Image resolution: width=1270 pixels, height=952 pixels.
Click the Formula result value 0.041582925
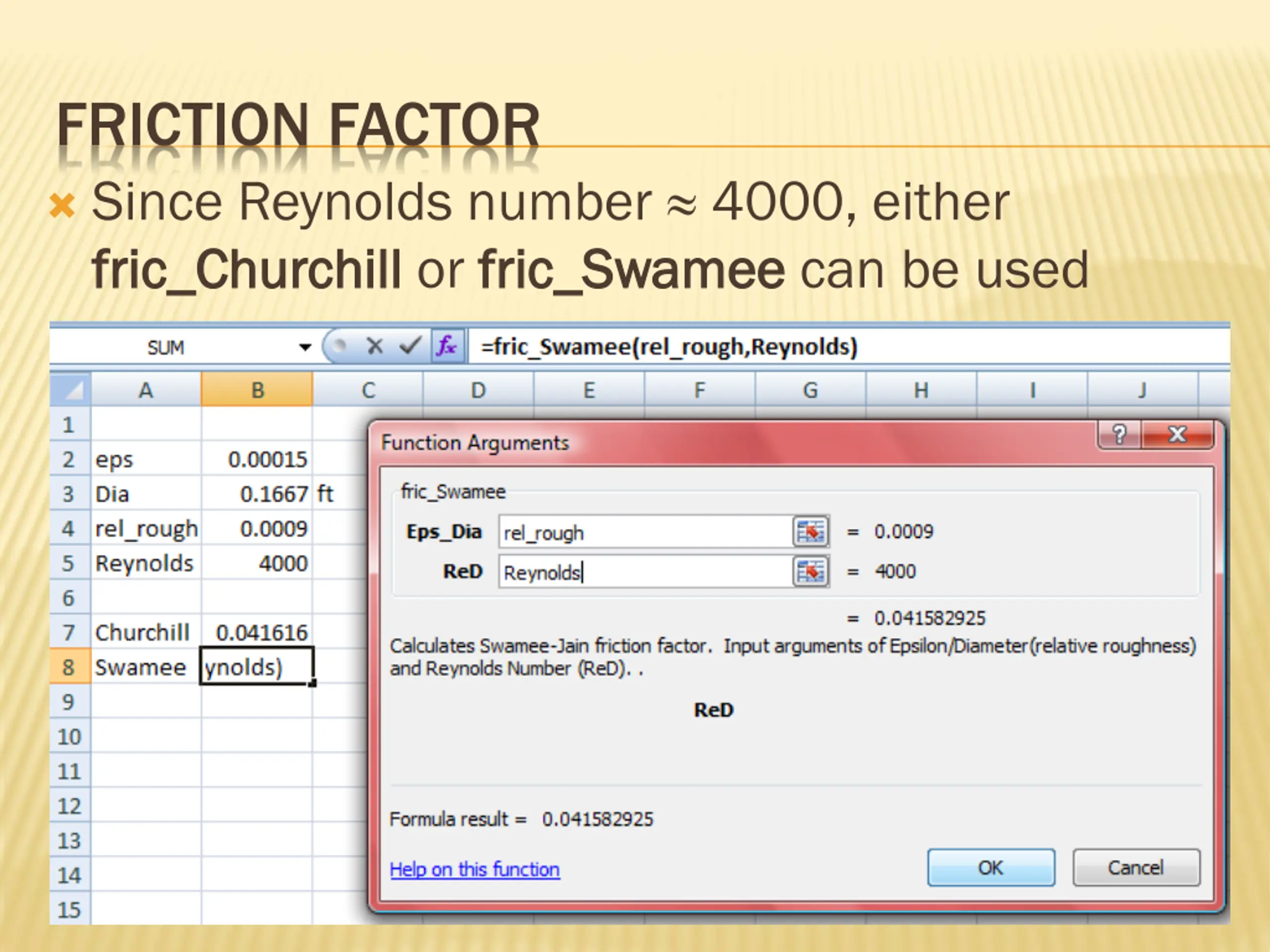598,819
